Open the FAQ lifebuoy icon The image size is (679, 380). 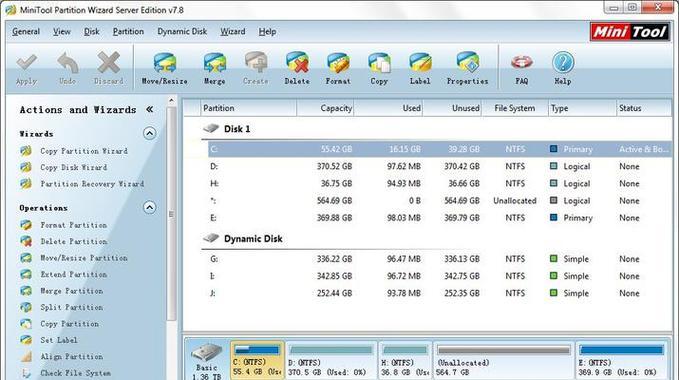tap(521, 63)
